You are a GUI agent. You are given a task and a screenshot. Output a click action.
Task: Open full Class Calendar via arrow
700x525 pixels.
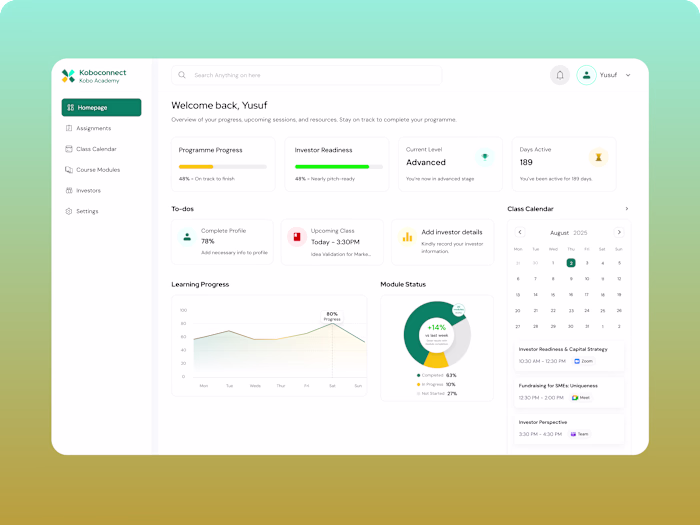(x=627, y=208)
